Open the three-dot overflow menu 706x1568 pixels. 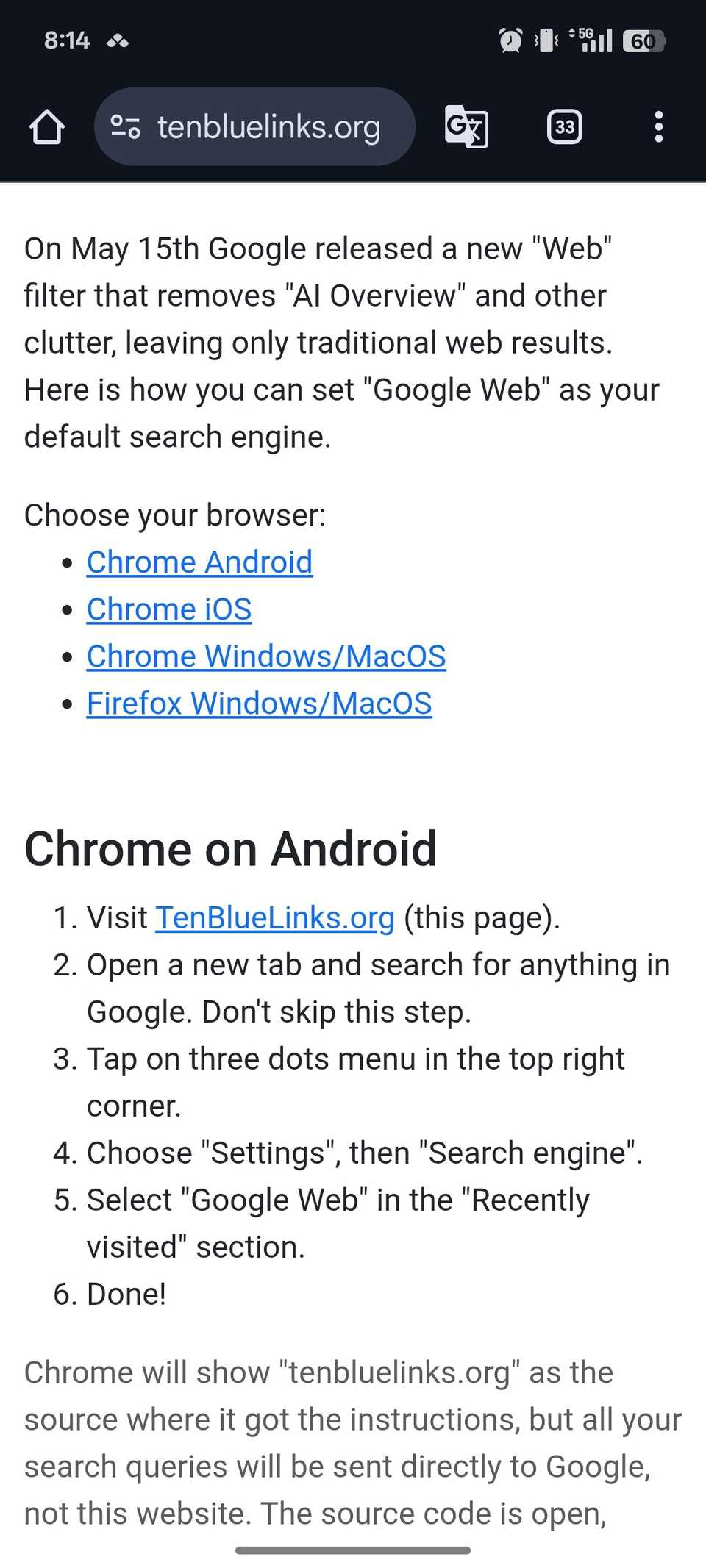(x=658, y=126)
